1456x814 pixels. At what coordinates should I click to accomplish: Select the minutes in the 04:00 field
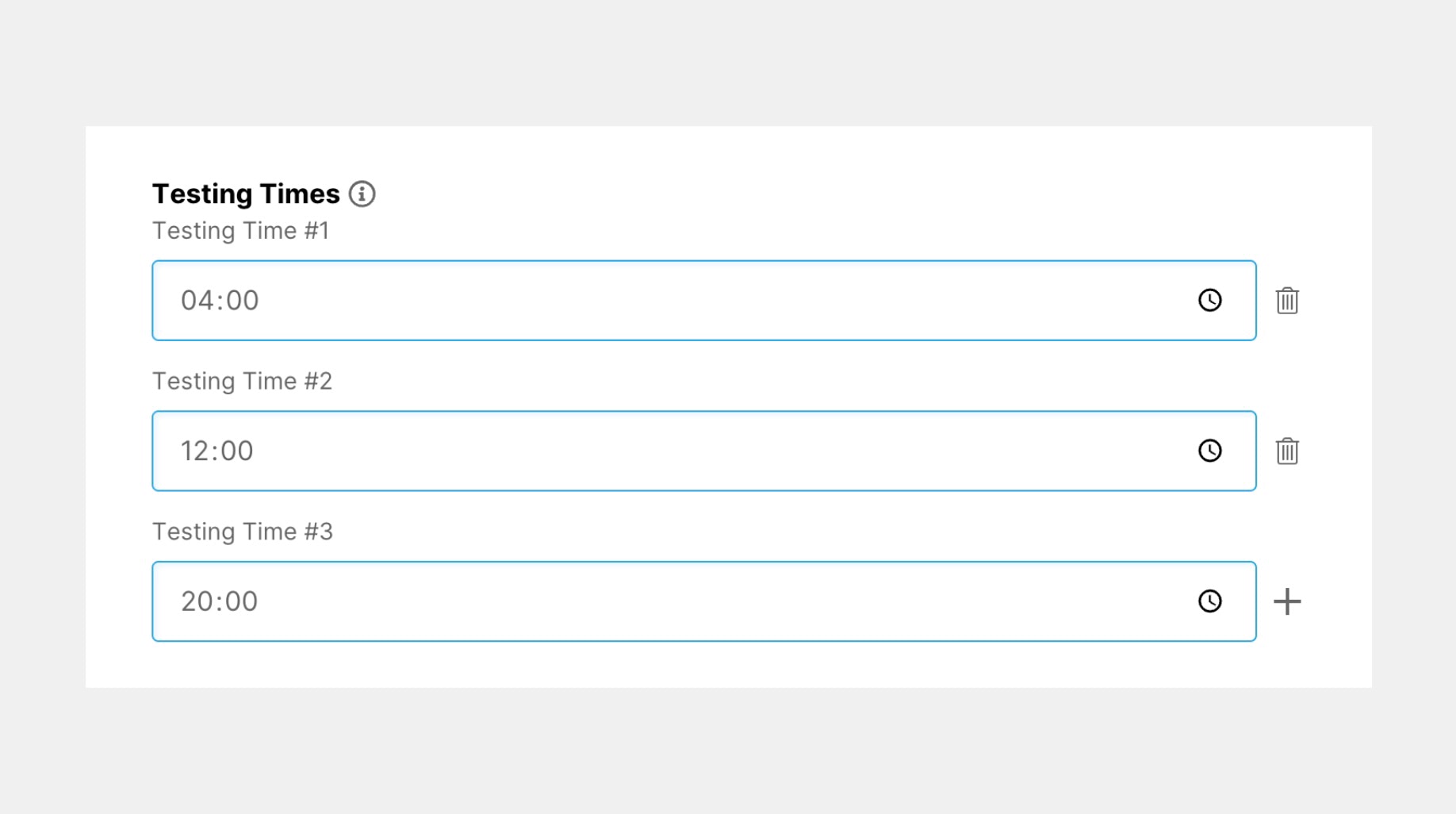tap(242, 301)
